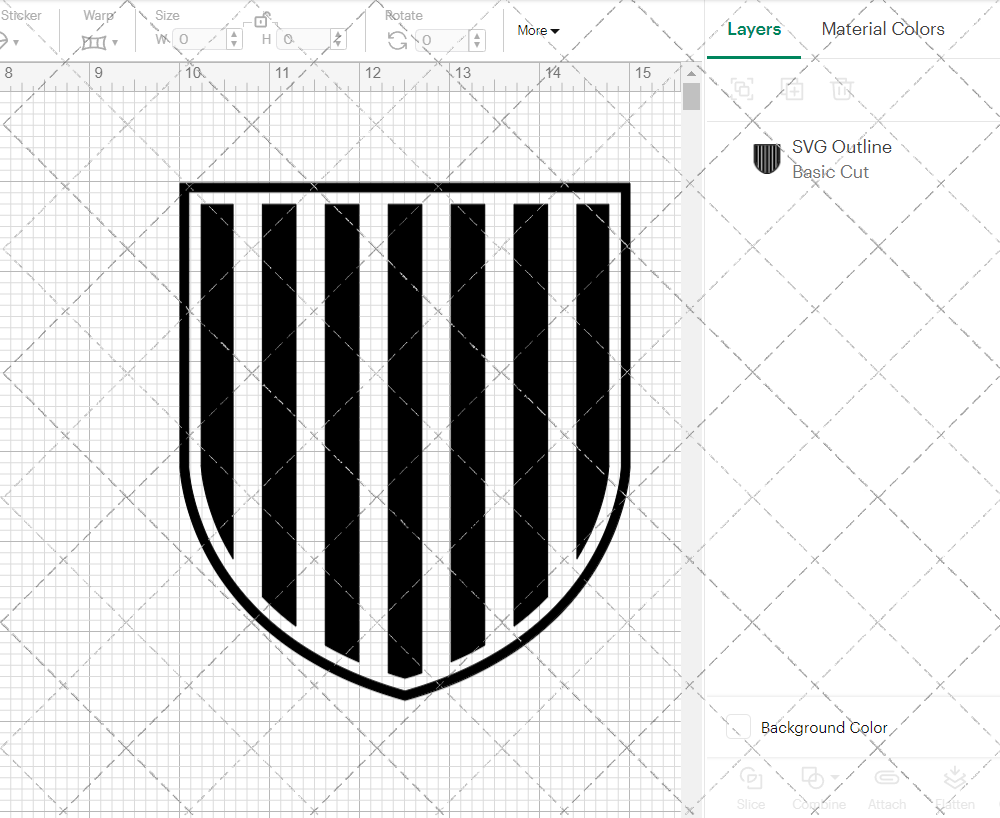The image size is (1000, 818).
Task: Open the More dropdown menu
Action: click(x=538, y=30)
